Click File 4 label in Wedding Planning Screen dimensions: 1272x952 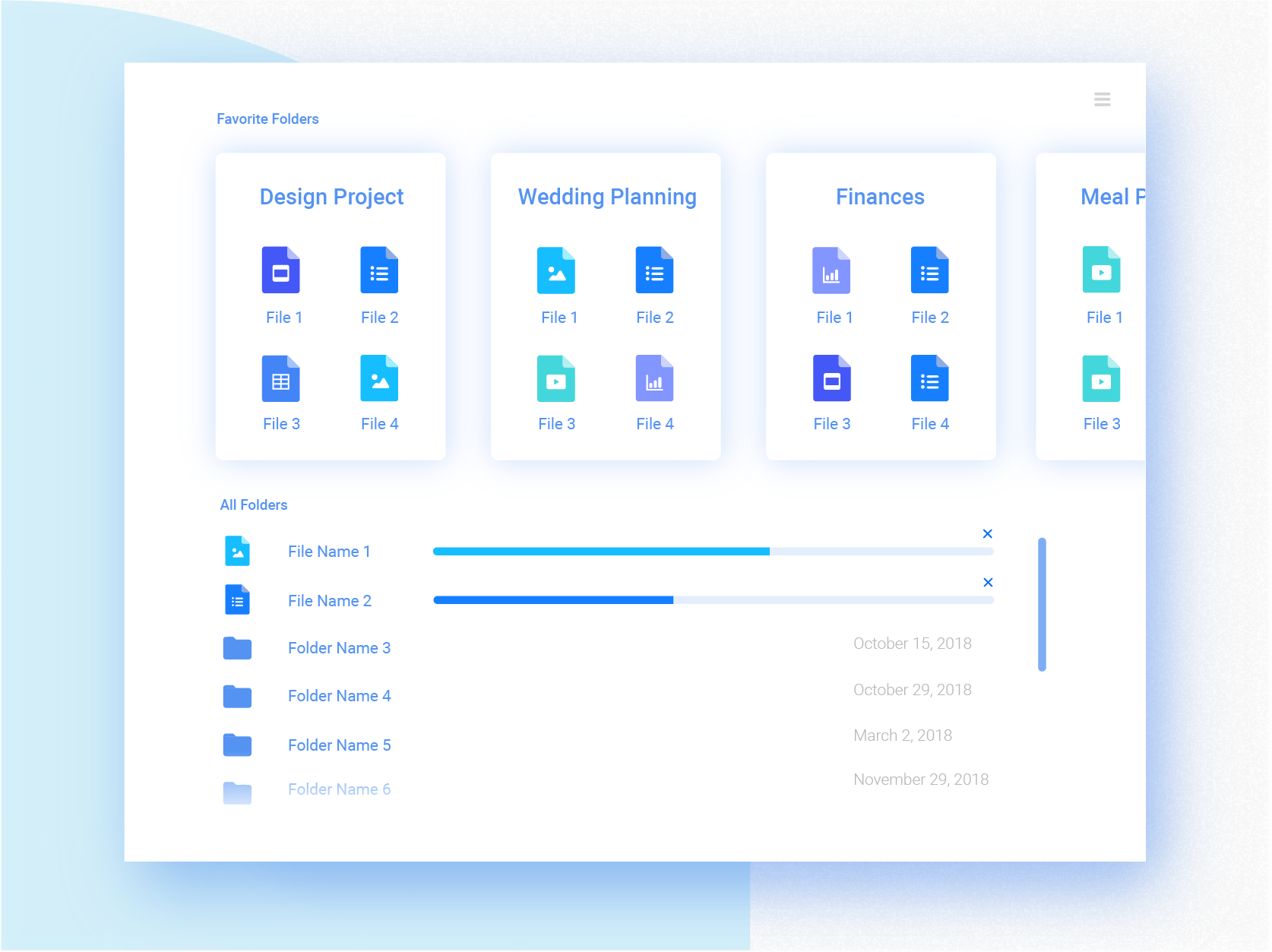(x=654, y=424)
